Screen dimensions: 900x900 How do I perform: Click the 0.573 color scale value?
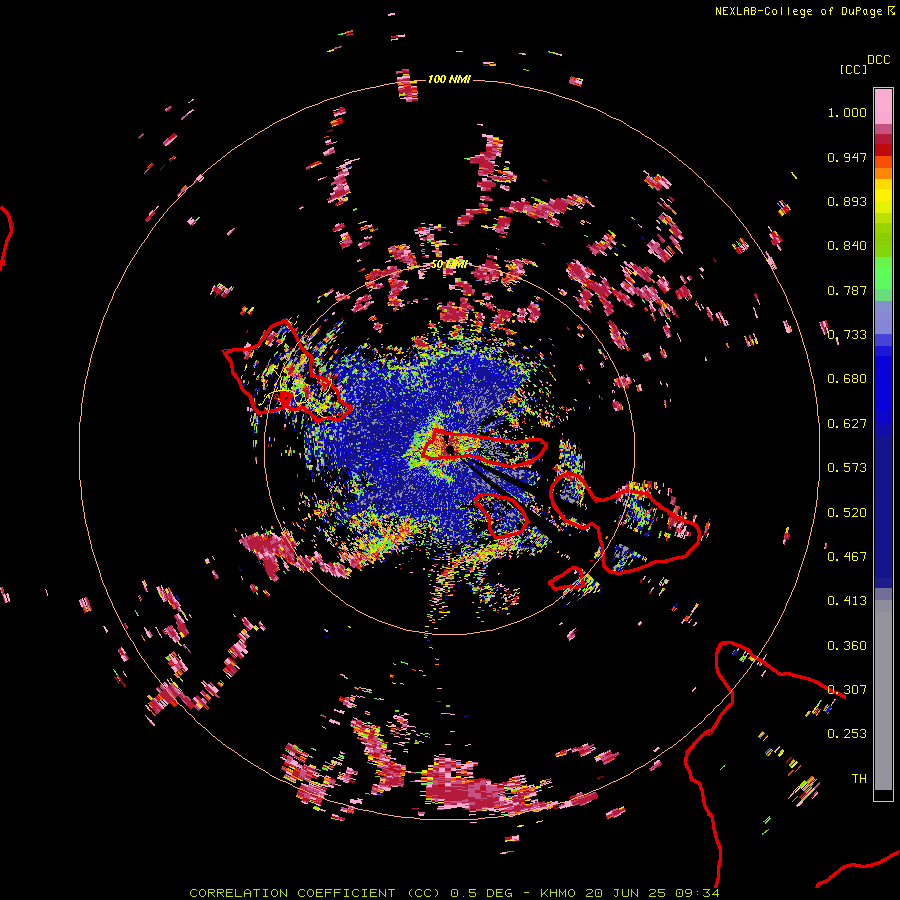[x=847, y=468]
